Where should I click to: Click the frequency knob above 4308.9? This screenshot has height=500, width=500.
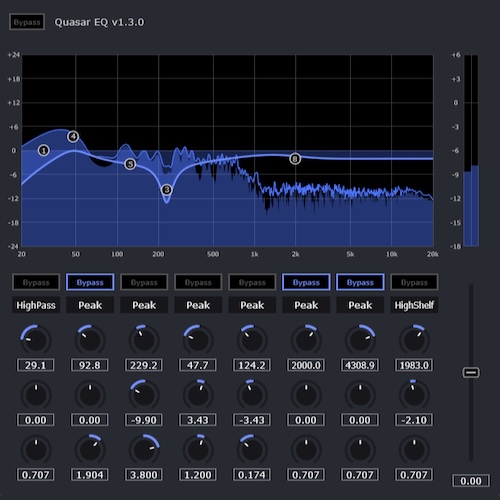tap(360, 340)
